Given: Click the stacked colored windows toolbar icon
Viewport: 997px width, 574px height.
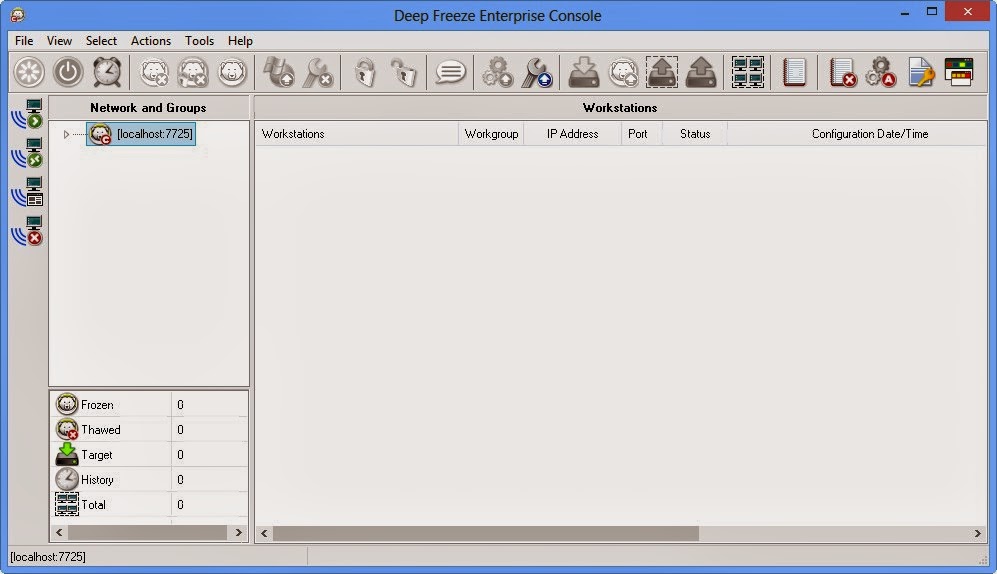Looking at the screenshot, I should click(959, 72).
